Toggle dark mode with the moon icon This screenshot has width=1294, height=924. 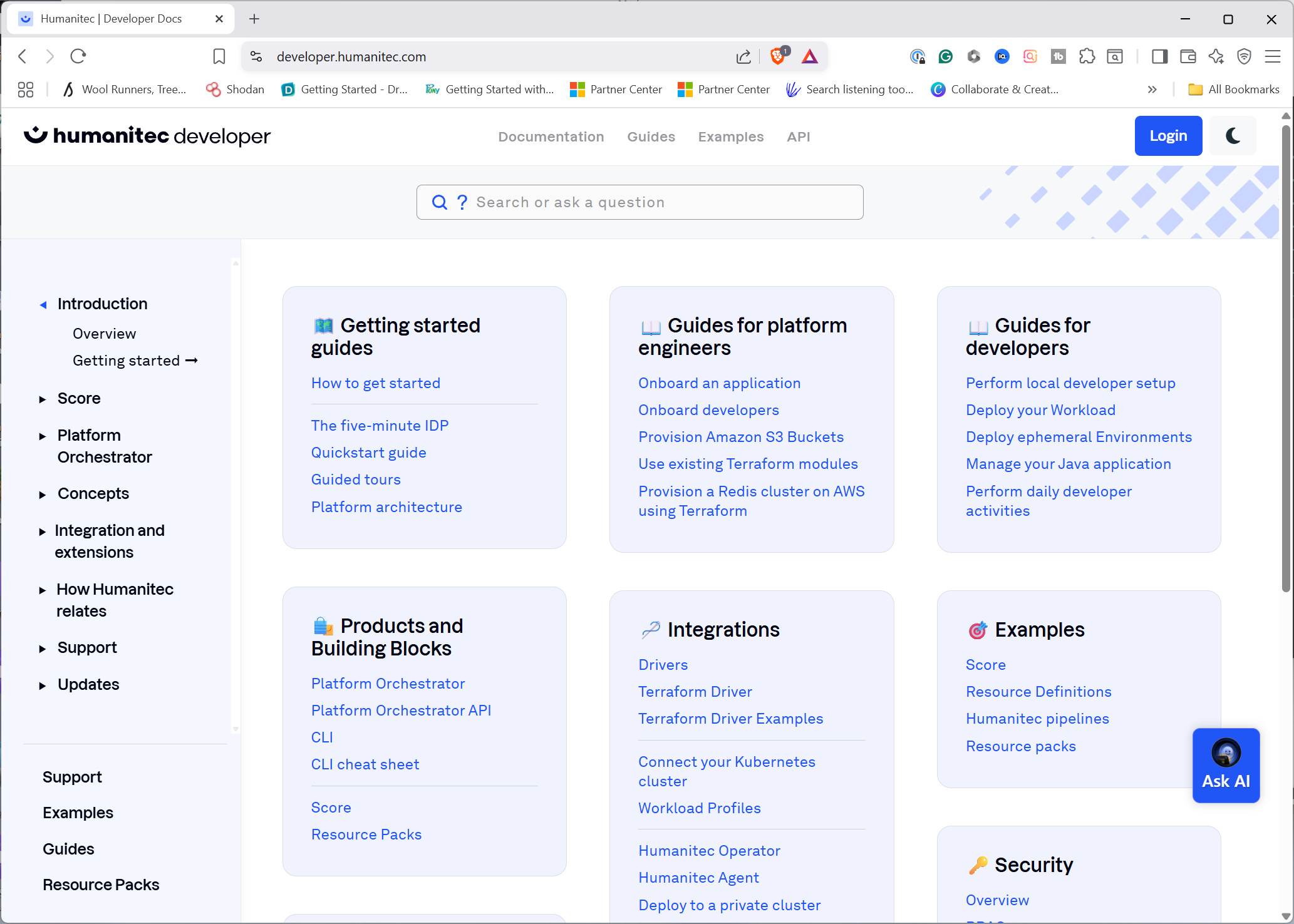1233,136
